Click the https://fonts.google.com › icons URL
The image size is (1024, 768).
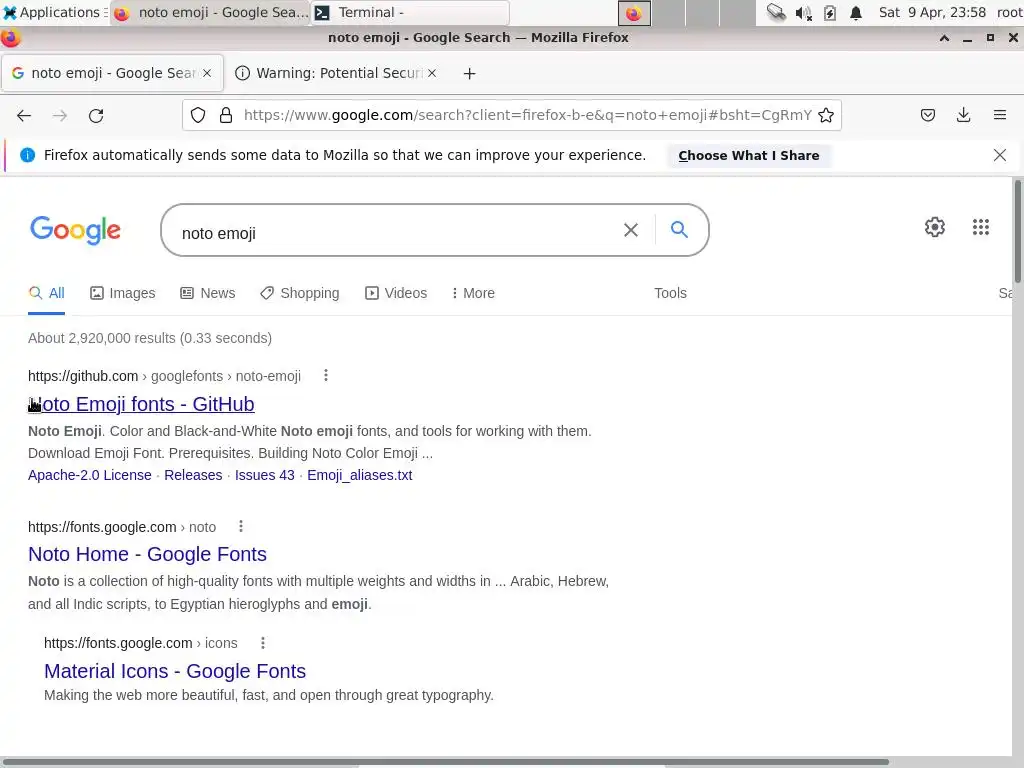(140, 643)
